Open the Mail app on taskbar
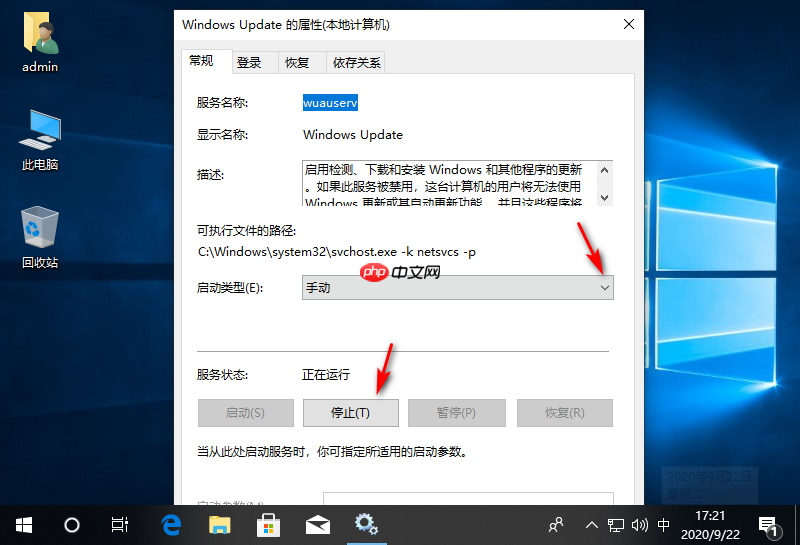The image size is (800, 545). pyautogui.click(x=317, y=525)
